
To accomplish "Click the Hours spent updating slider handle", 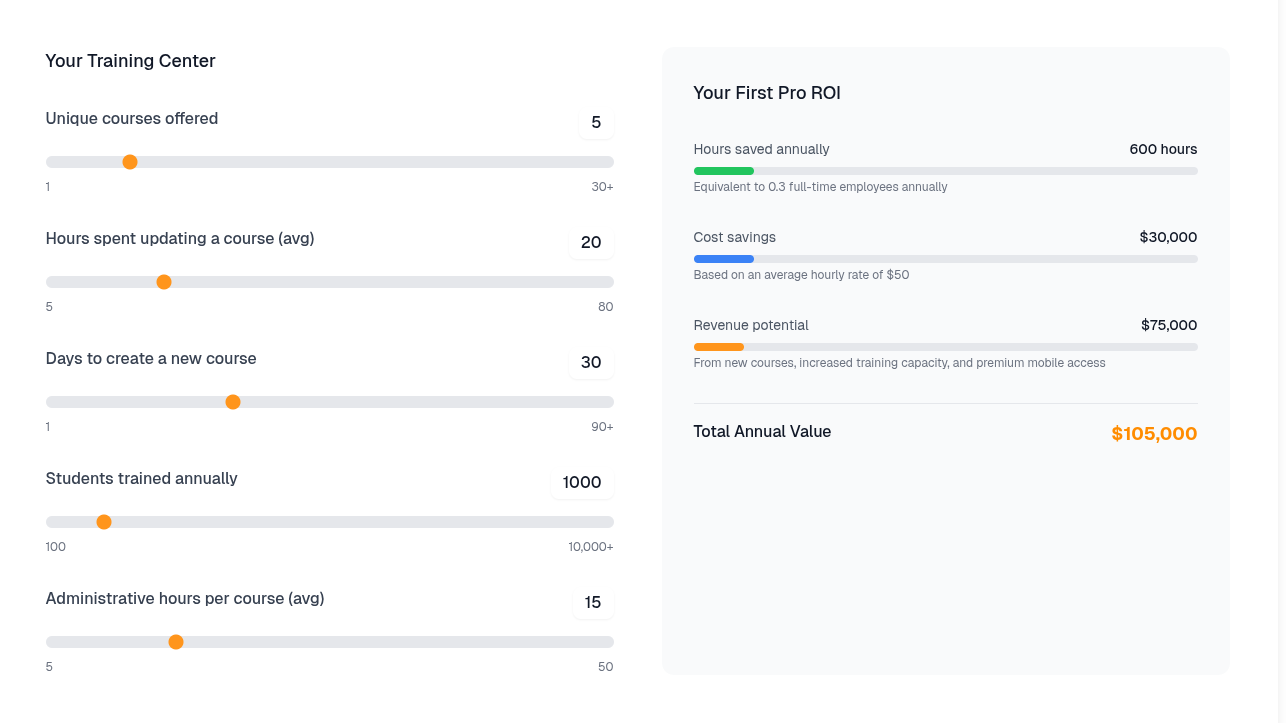I will [x=164, y=282].
